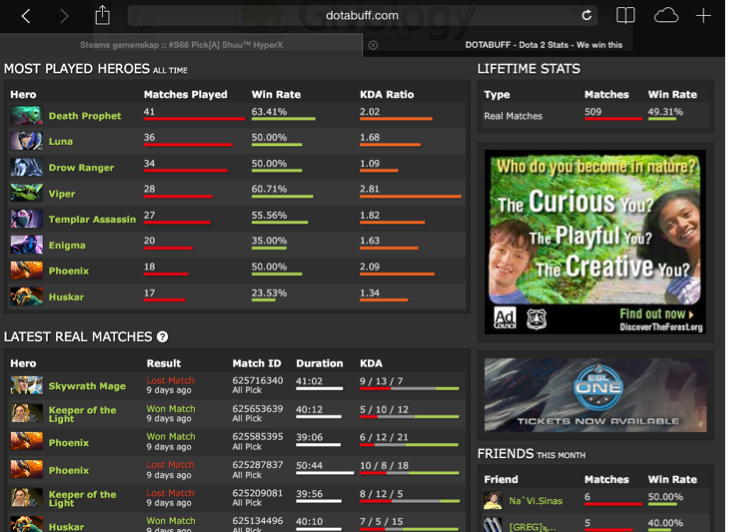The width and height of the screenshot is (746, 532).
Task: Open match ID 625653639
Action: 257,409
